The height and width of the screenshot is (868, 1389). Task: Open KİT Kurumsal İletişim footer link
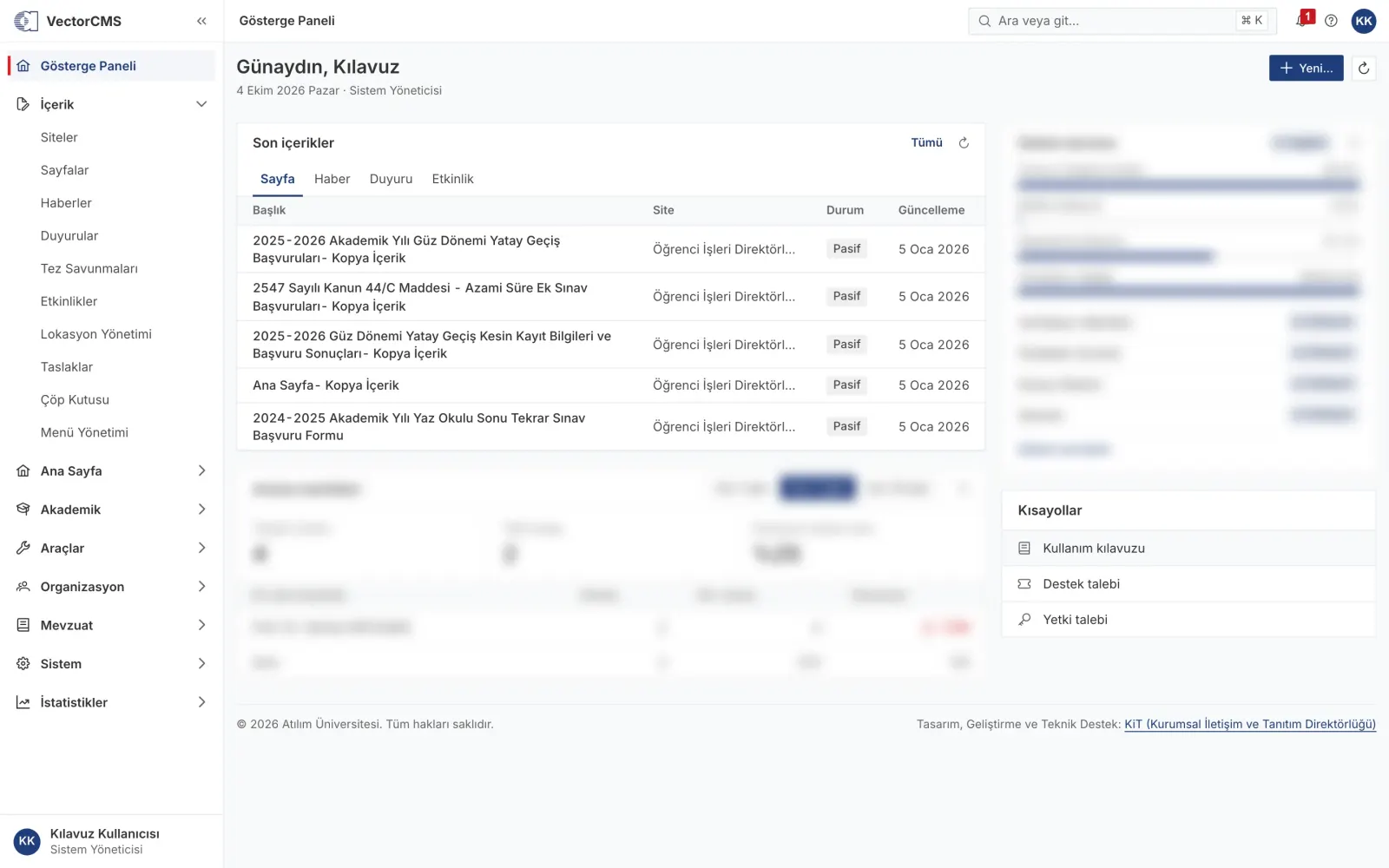(x=1250, y=724)
